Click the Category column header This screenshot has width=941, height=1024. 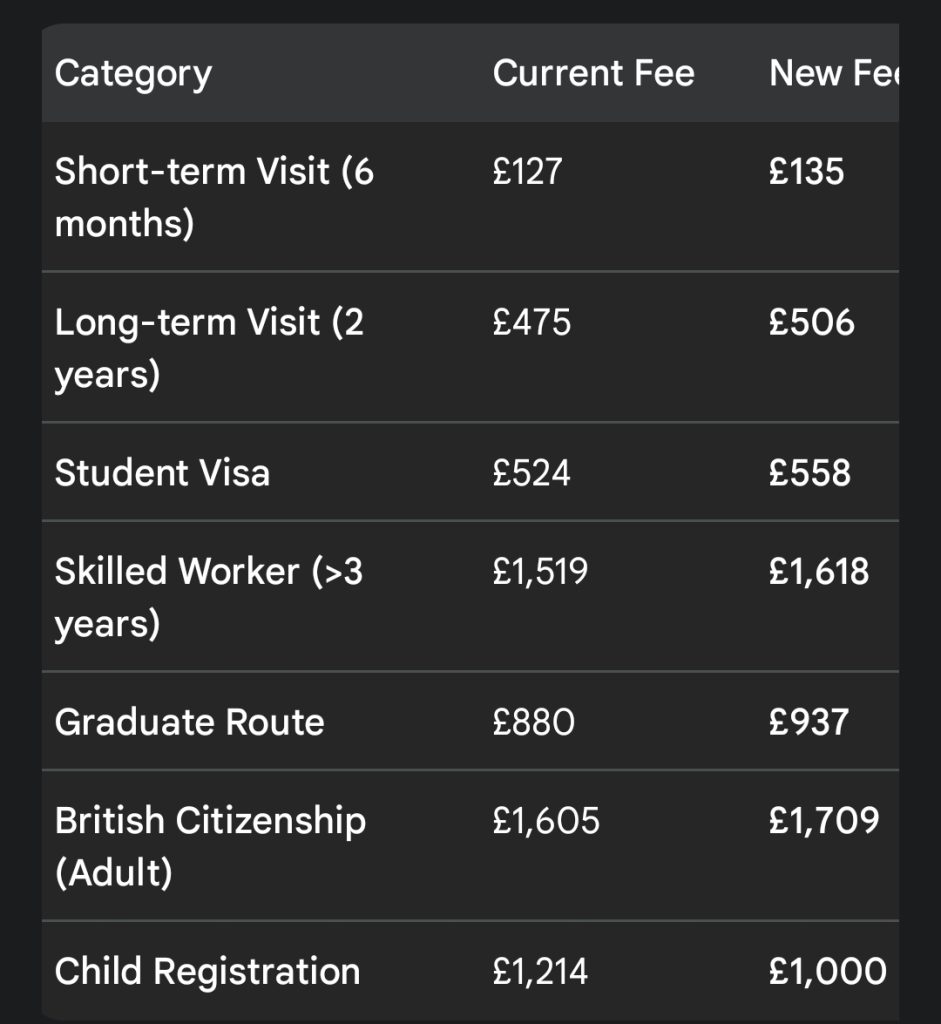pyautogui.click(x=133, y=74)
